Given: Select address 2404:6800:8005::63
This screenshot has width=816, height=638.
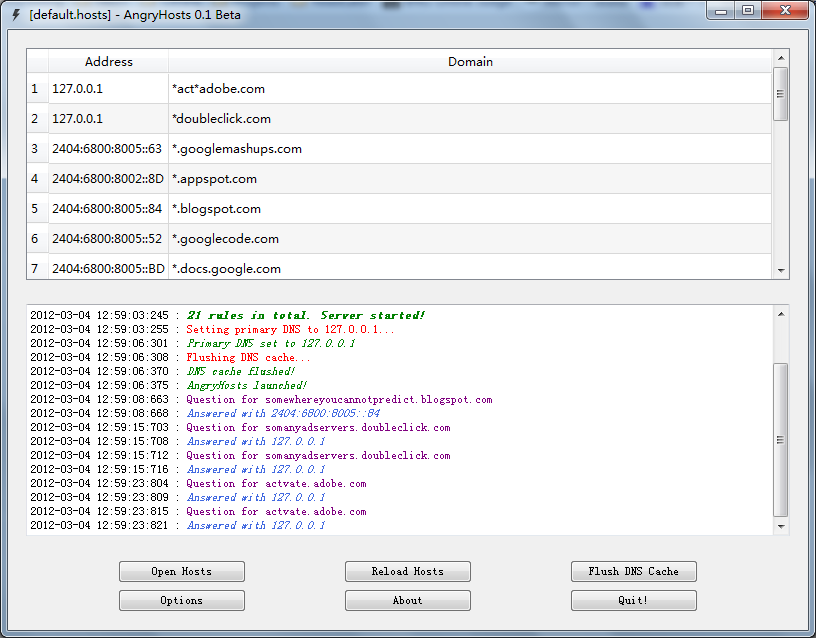Looking at the screenshot, I should coord(108,149).
